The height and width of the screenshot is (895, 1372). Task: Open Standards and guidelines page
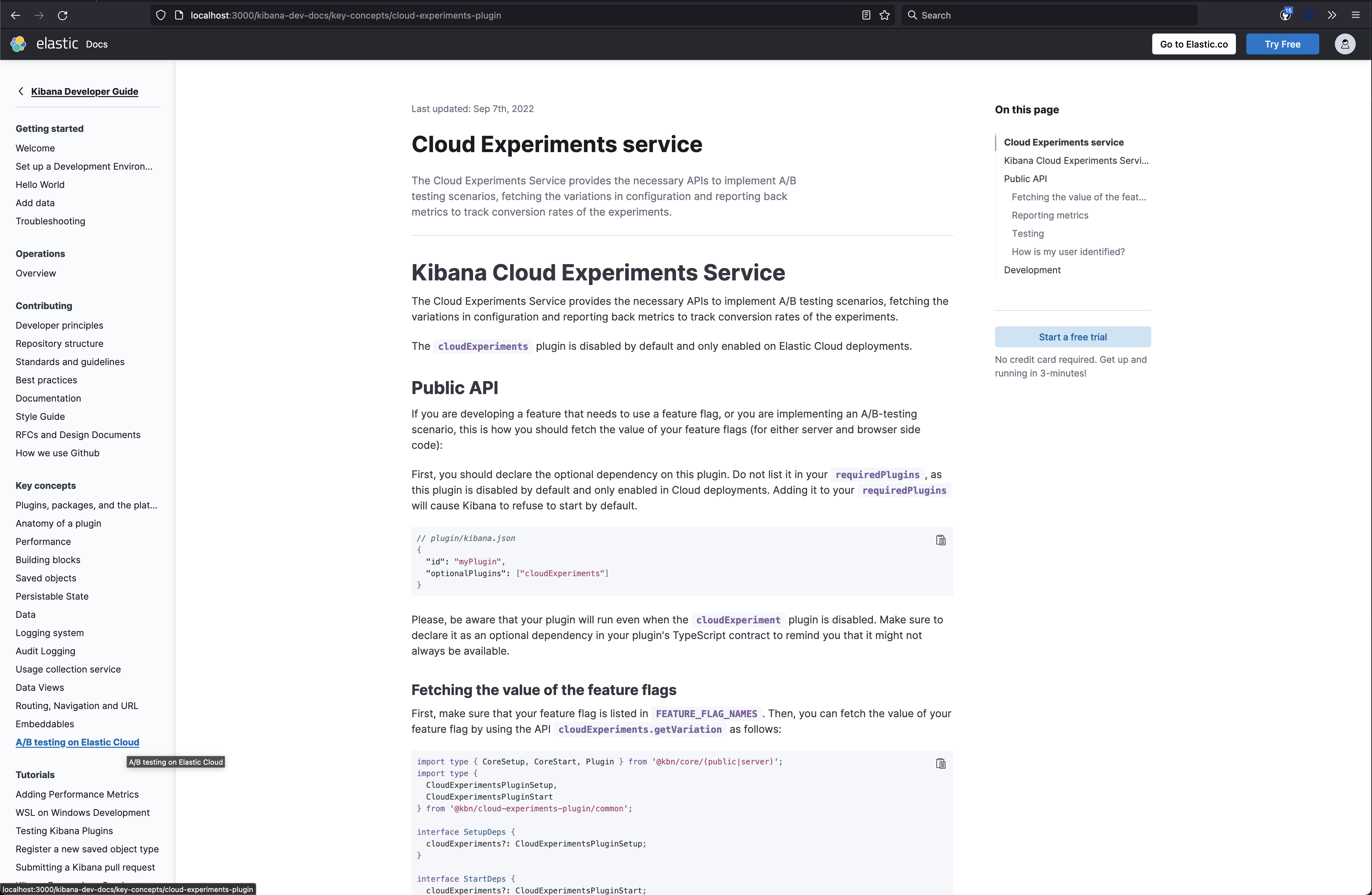pyautogui.click(x=70, y=362)
